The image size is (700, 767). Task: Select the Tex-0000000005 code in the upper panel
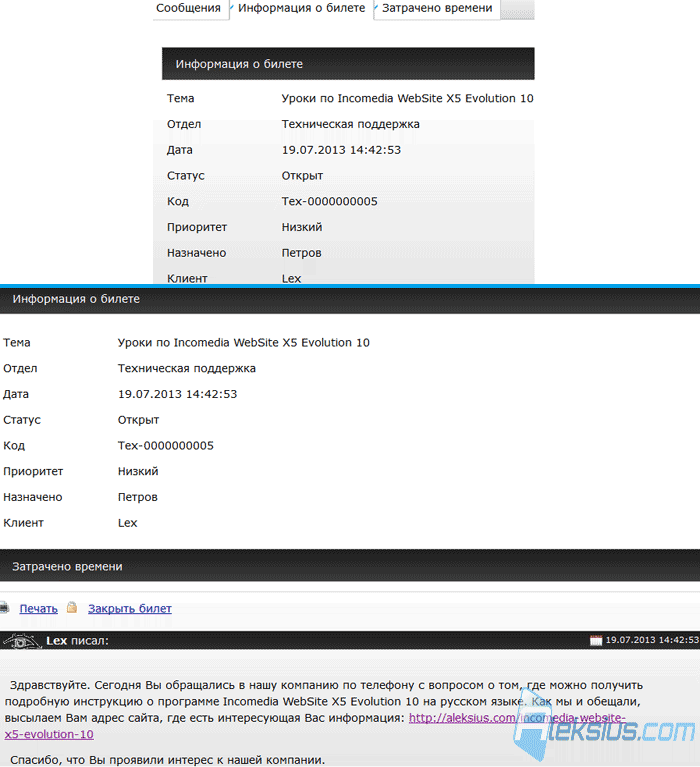pyautogui.click(x=330, y=202)
